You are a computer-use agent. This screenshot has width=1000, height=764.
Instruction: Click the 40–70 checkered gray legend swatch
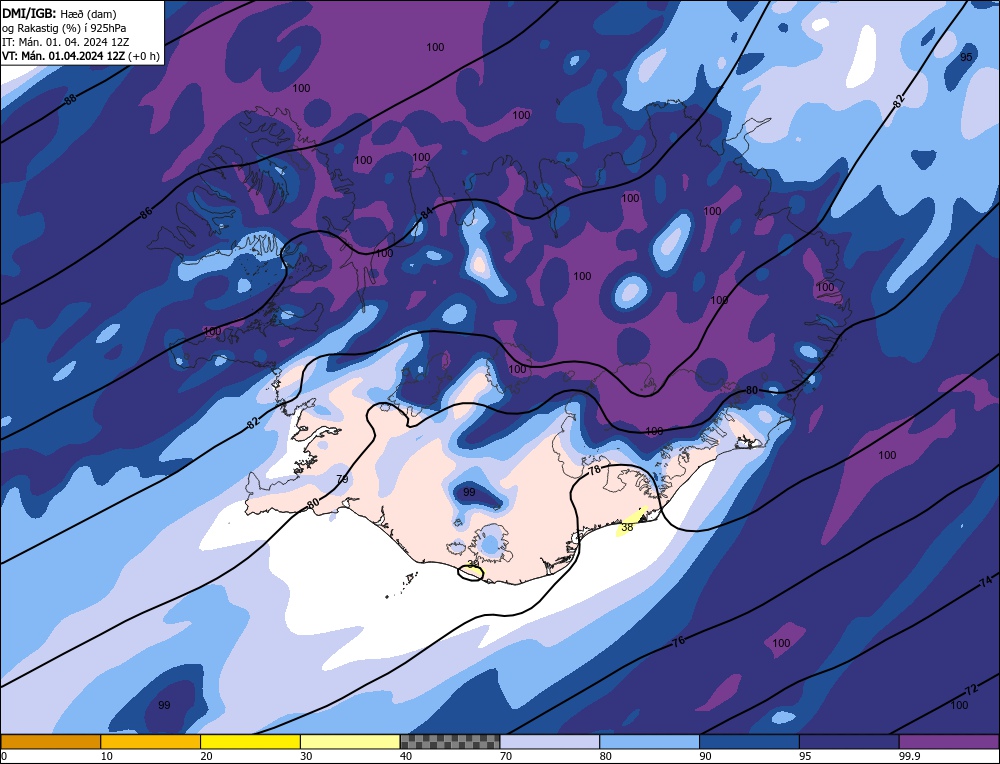[x=450, y=741]
